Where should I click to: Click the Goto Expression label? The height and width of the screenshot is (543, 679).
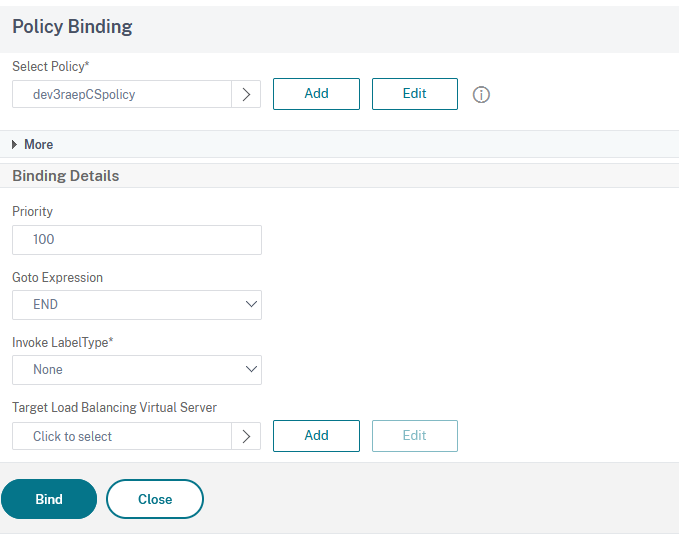[57, 277]
